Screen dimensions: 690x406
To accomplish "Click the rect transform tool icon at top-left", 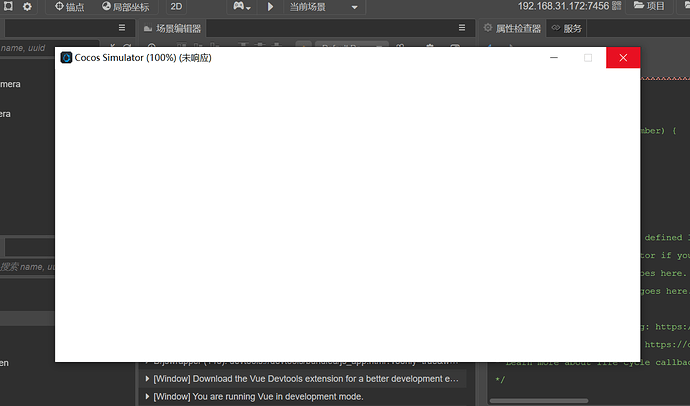I will 8,6.
